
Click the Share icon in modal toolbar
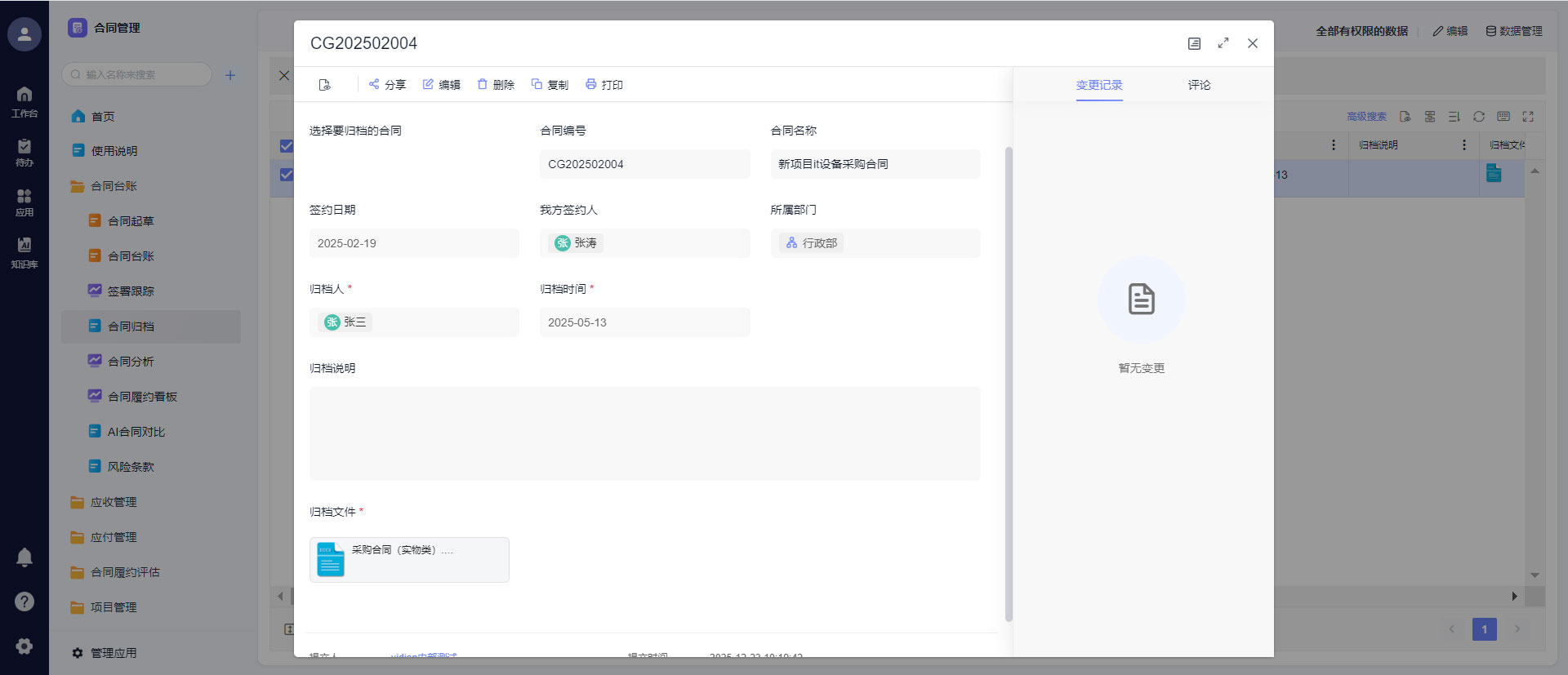374,84
